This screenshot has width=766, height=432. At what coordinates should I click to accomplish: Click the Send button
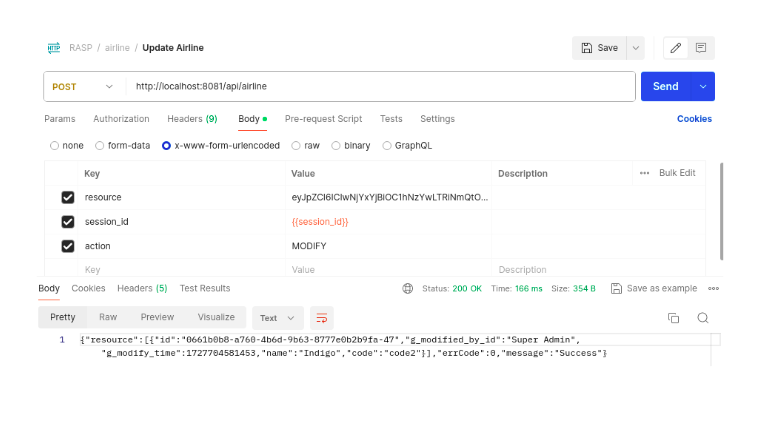point(666,86)
